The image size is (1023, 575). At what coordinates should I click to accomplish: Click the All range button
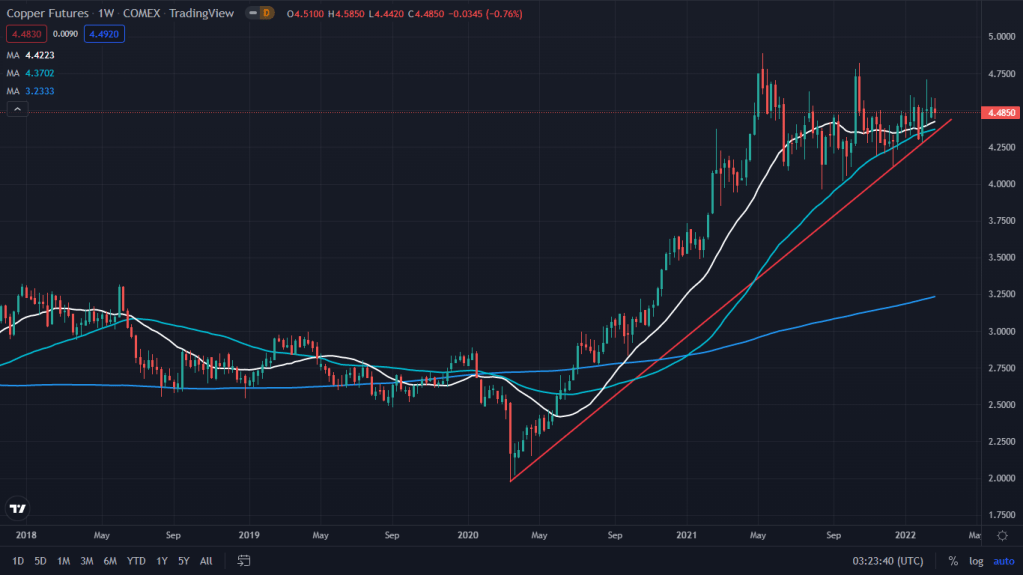coord(206,561)
